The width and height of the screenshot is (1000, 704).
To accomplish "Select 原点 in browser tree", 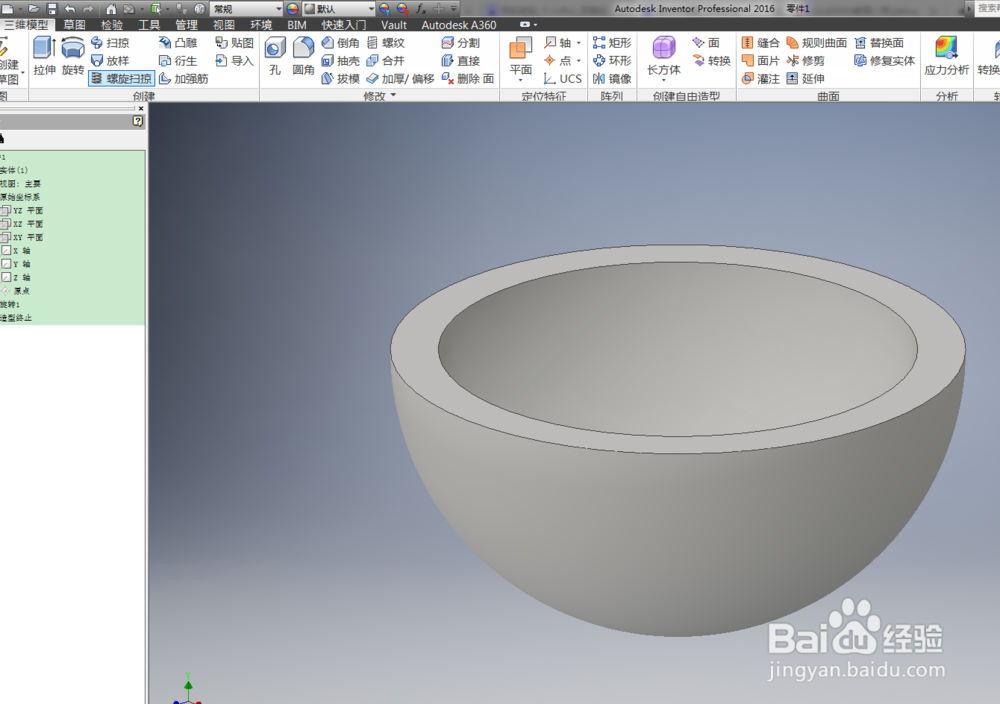I will [17, 291].
